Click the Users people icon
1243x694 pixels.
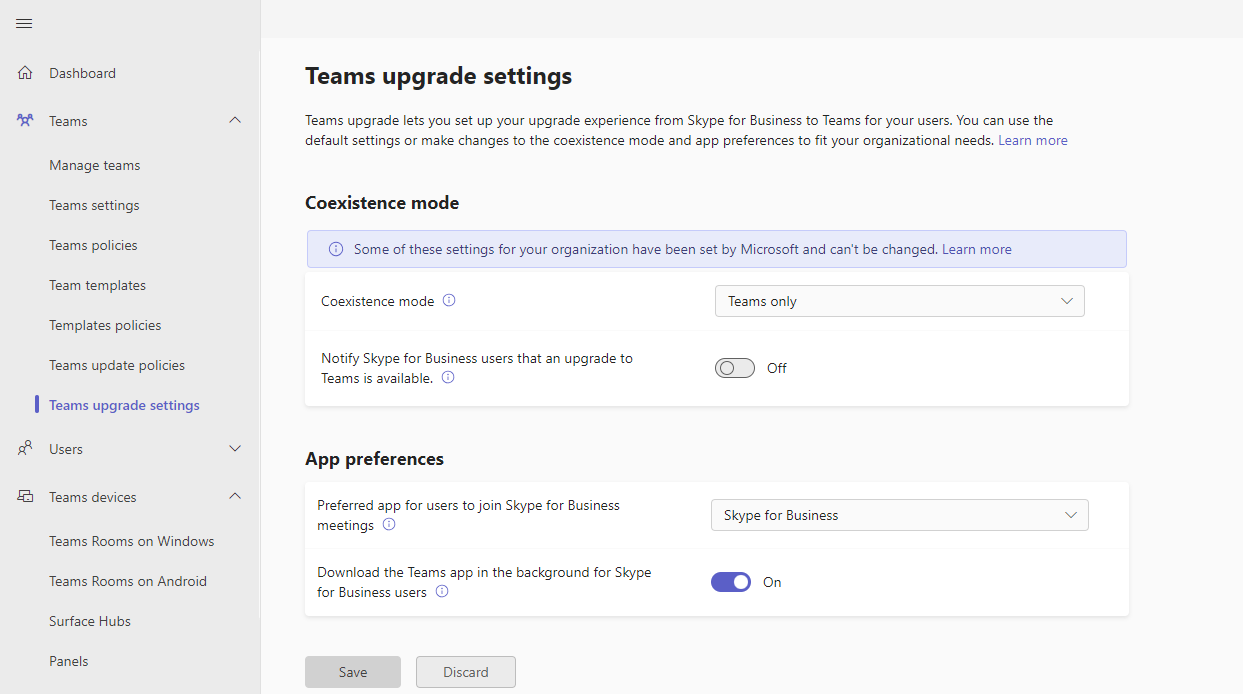click(x=25, y=449)
